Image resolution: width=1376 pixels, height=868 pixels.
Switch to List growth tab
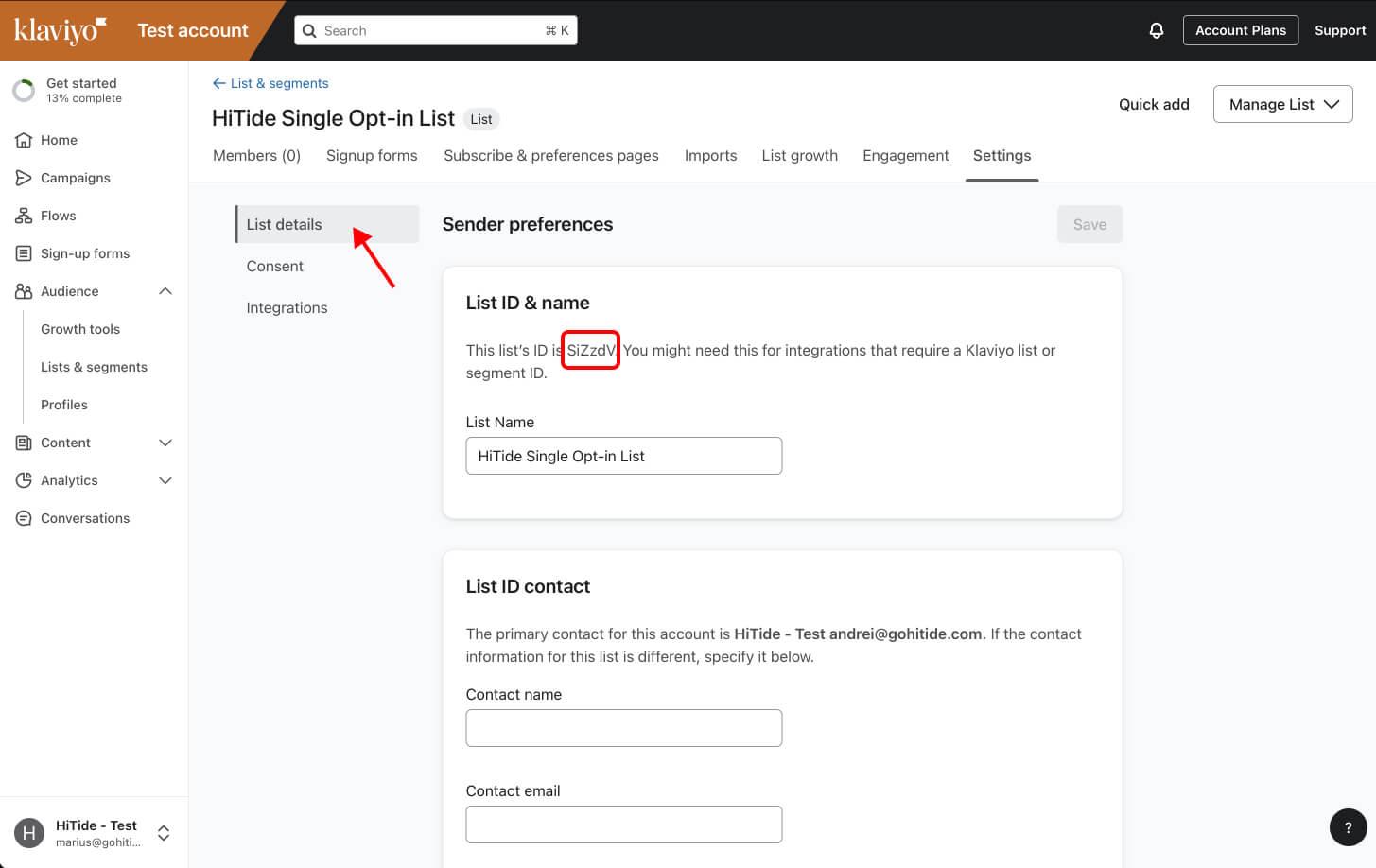tap(800, 156)
